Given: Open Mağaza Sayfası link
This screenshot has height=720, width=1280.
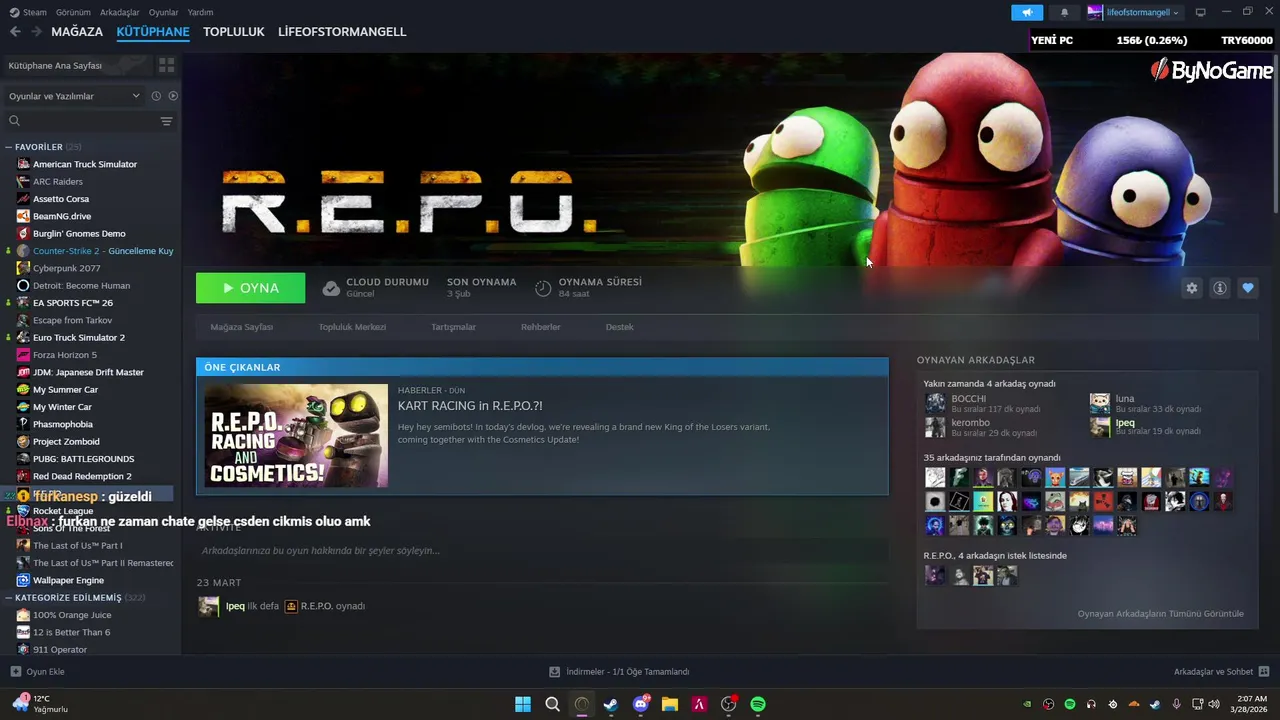Looking at the screenshot, I should 242,327.
